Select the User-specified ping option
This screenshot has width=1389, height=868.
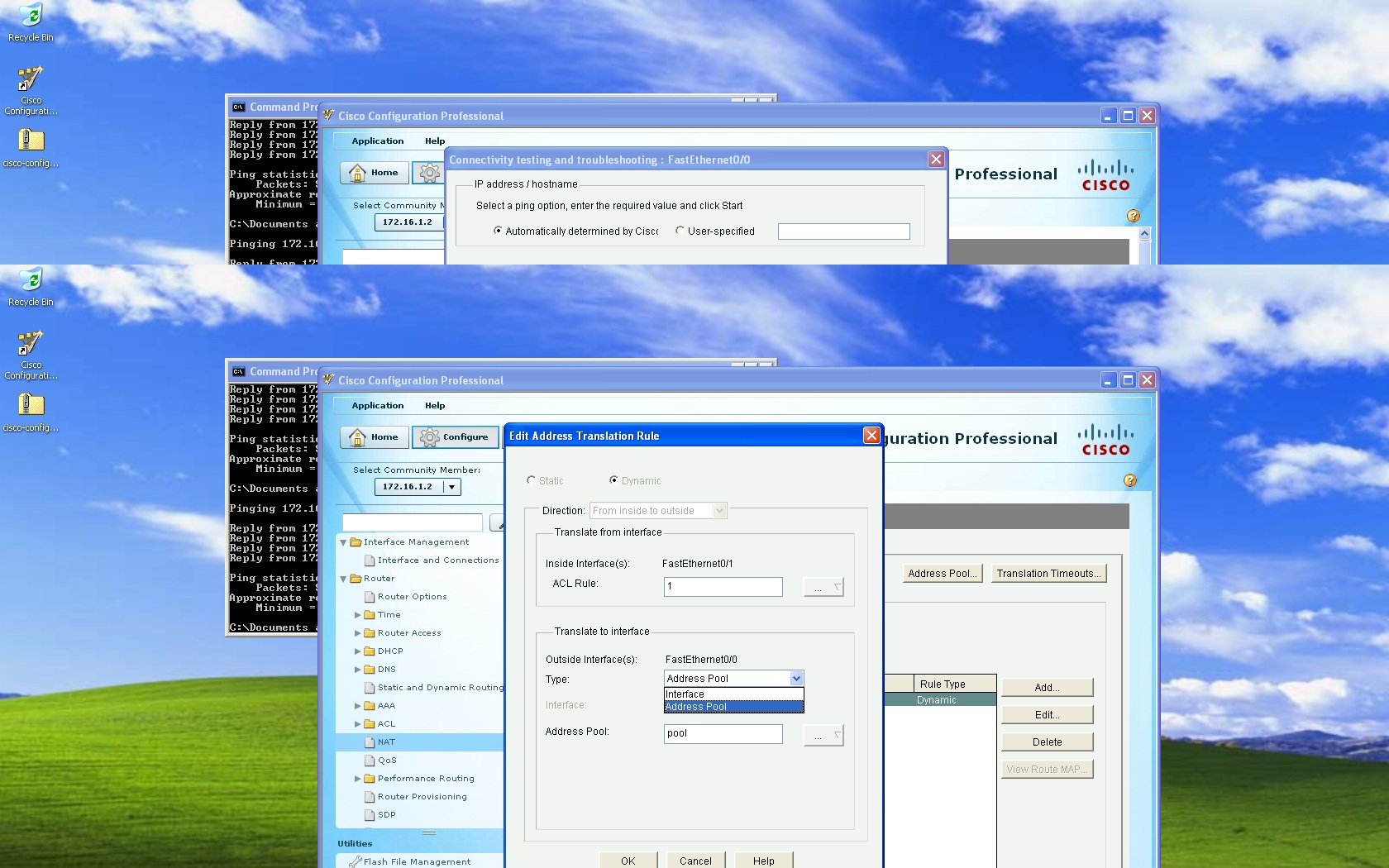point(680,231)
